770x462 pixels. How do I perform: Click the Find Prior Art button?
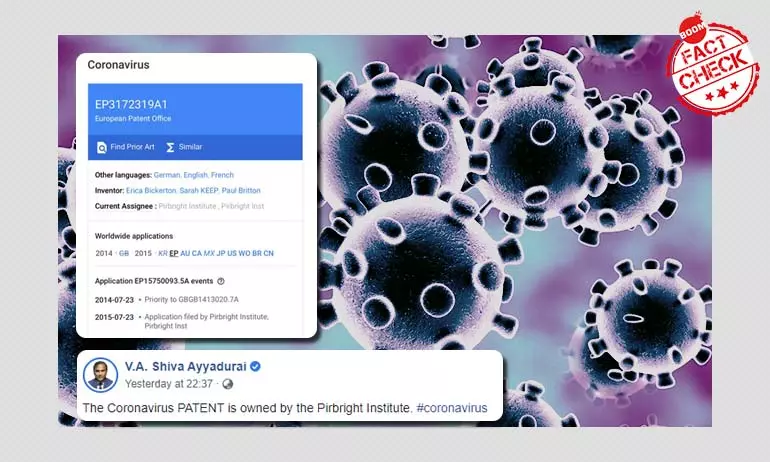[x=126, y=147]
